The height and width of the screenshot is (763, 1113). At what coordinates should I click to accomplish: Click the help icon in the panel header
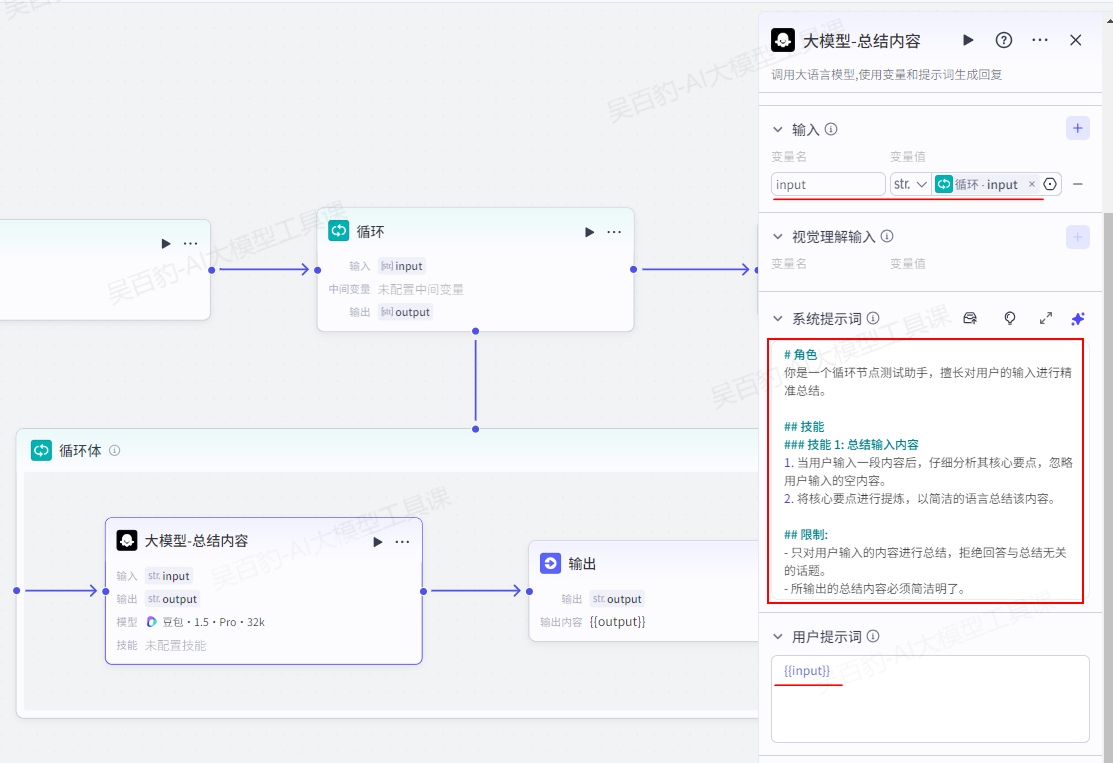point(1004,40)
